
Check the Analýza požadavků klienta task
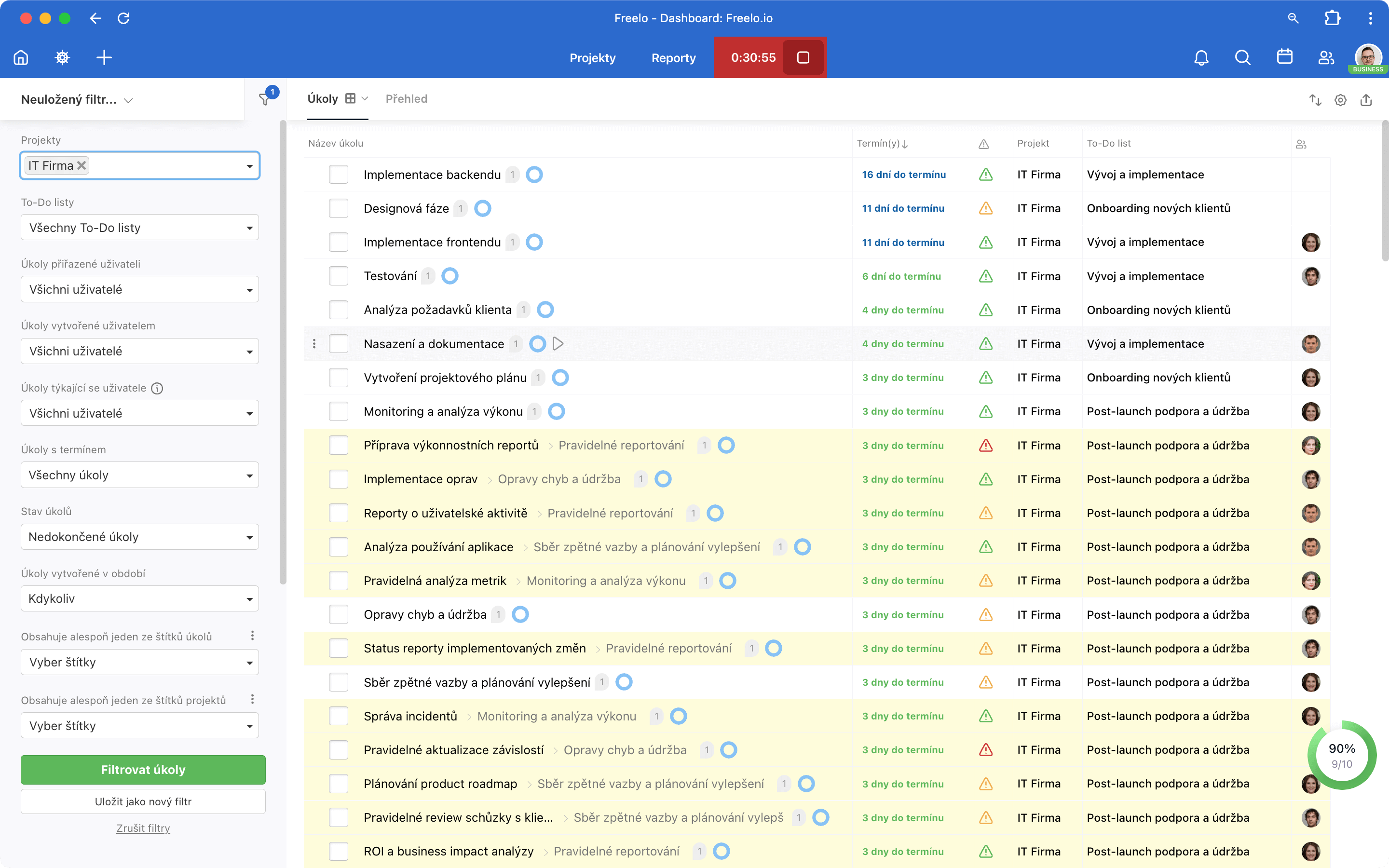pyautogui.click(x=339, y=310)
